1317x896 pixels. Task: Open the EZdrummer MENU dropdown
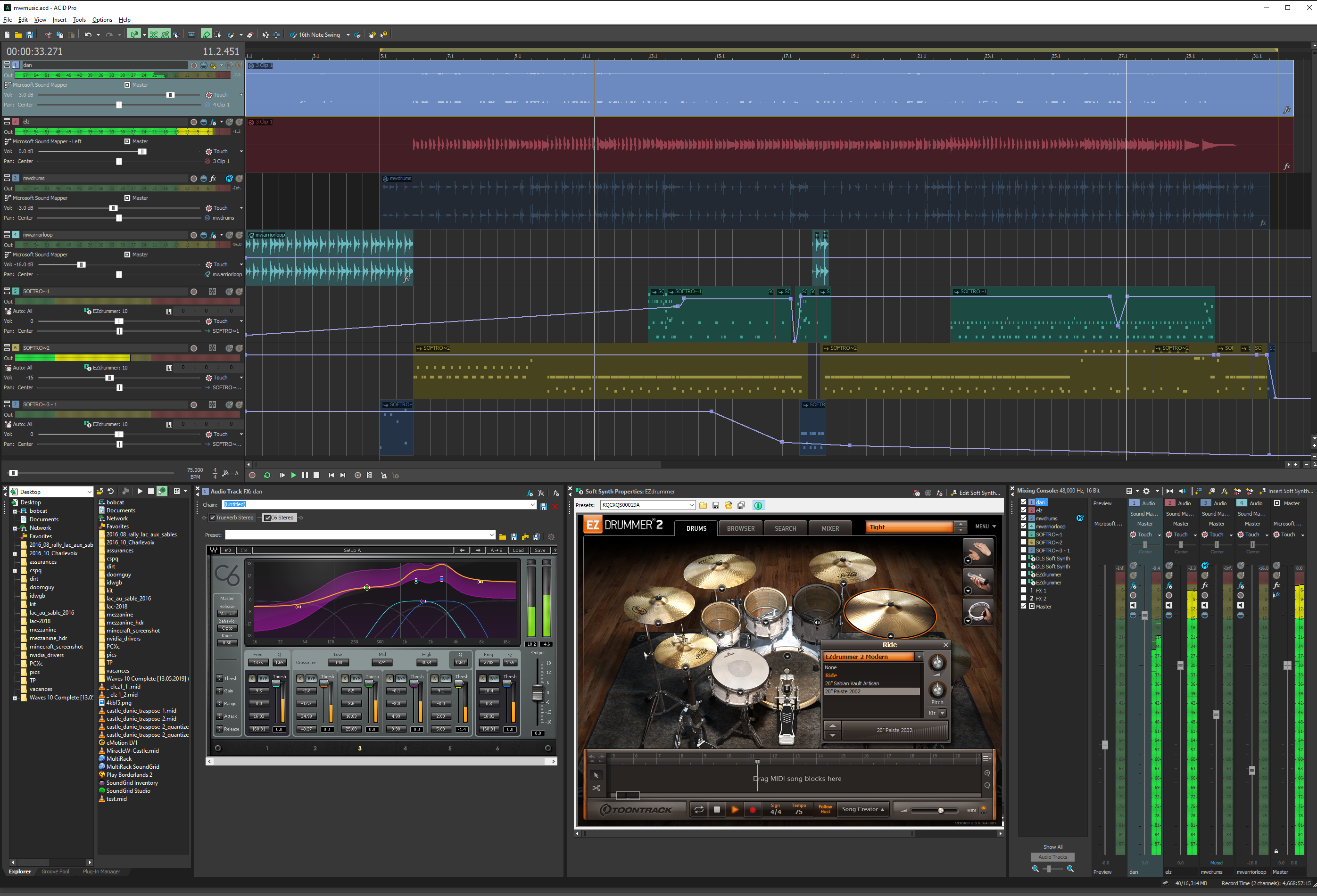(x=986, y=527)
